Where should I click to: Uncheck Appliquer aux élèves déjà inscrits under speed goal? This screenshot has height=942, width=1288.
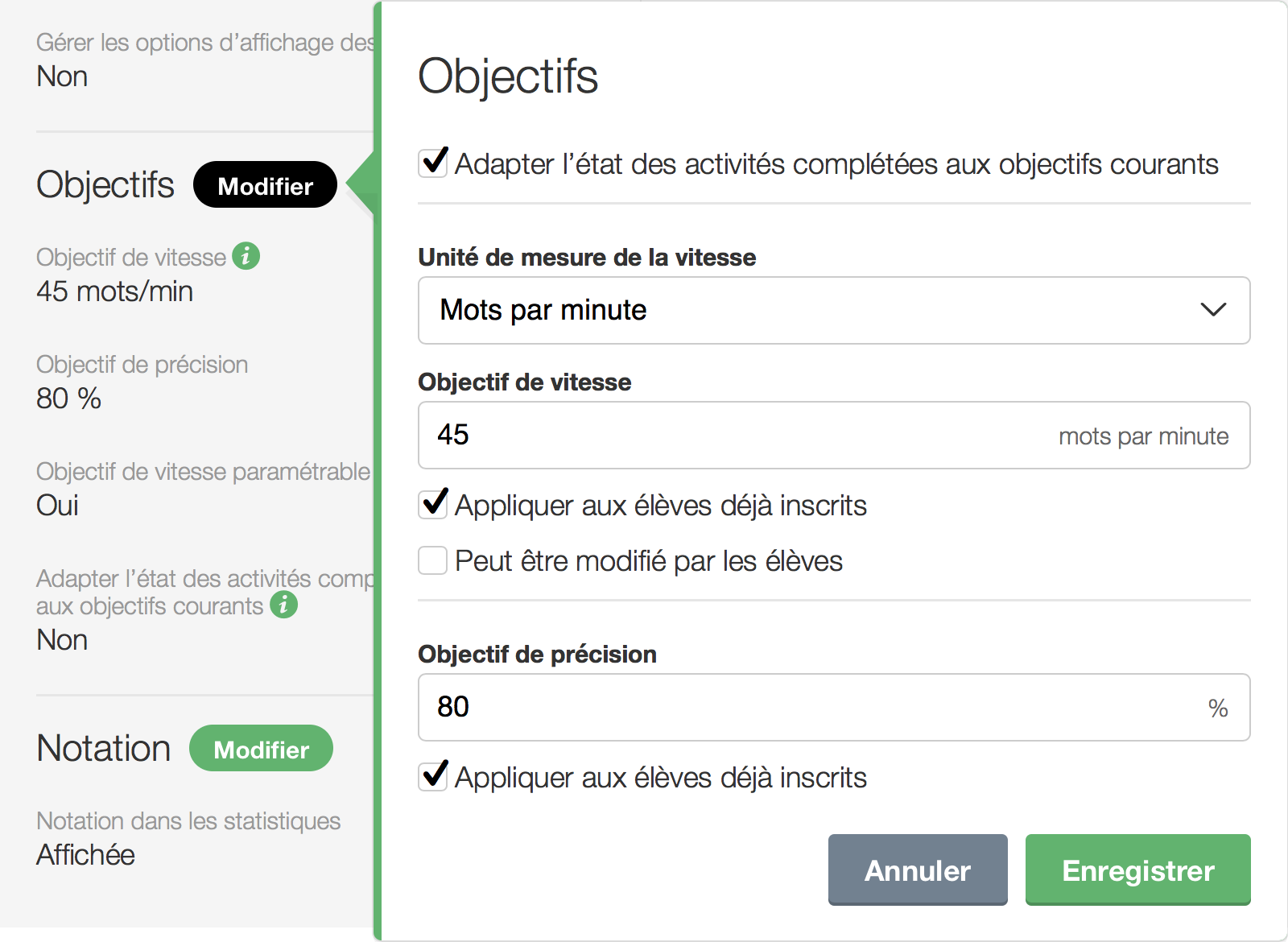point(433,505)
